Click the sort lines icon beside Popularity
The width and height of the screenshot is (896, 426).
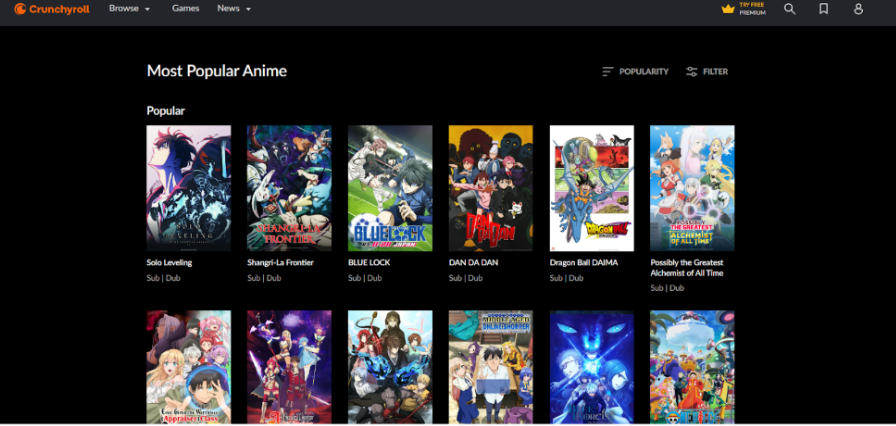[x=607, y=72]
